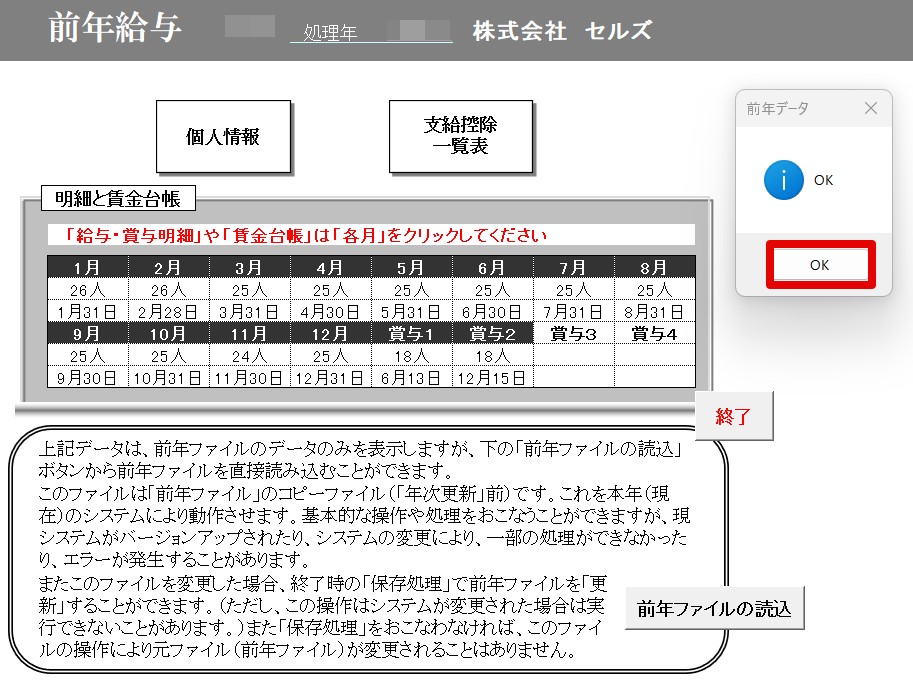Screen dimensions: 913x690
Task: Select the 9月 payroll month
Action: (87, 334)
